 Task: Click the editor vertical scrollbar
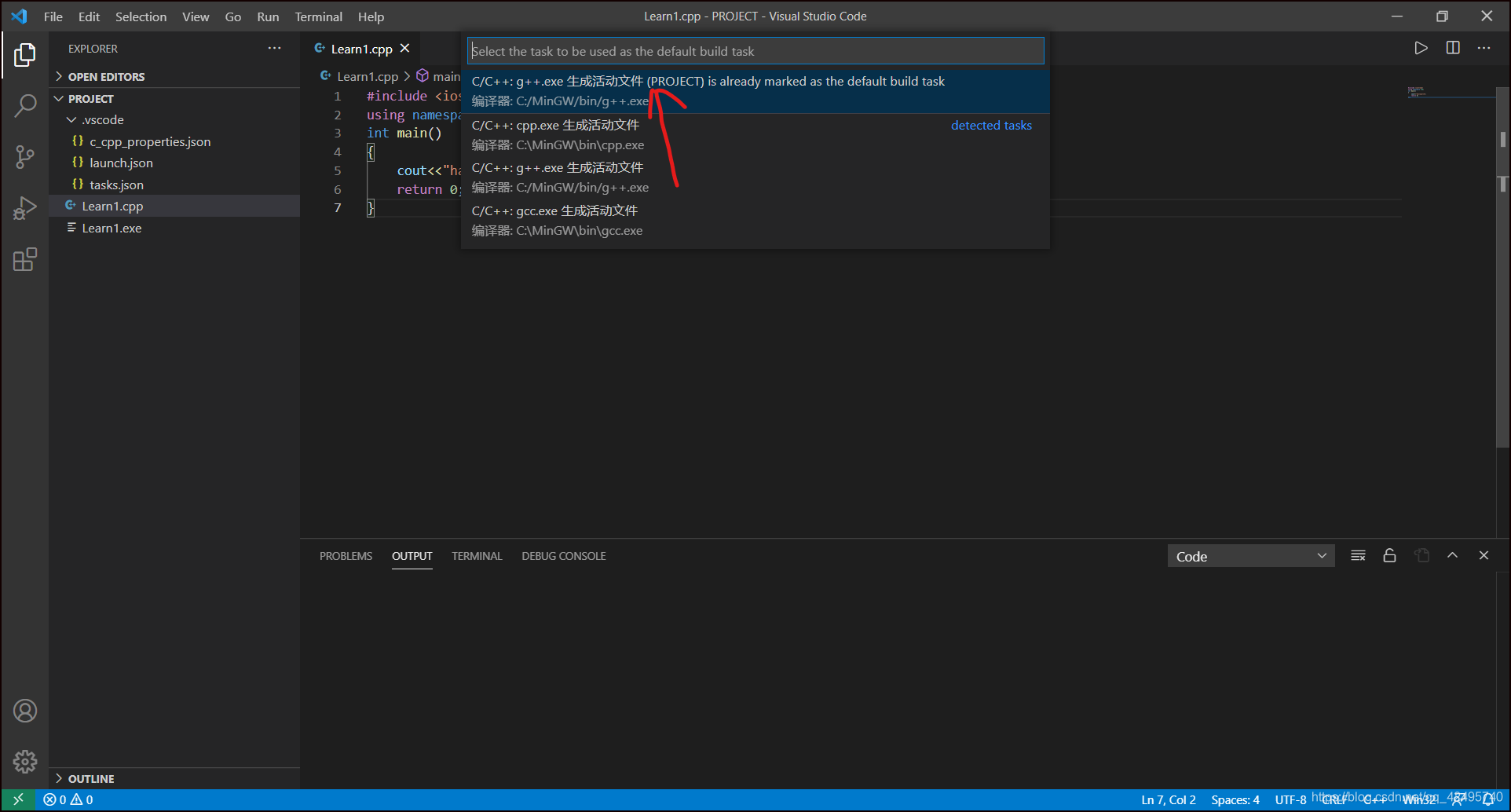pyautogui.click(x=1502, y=267)
